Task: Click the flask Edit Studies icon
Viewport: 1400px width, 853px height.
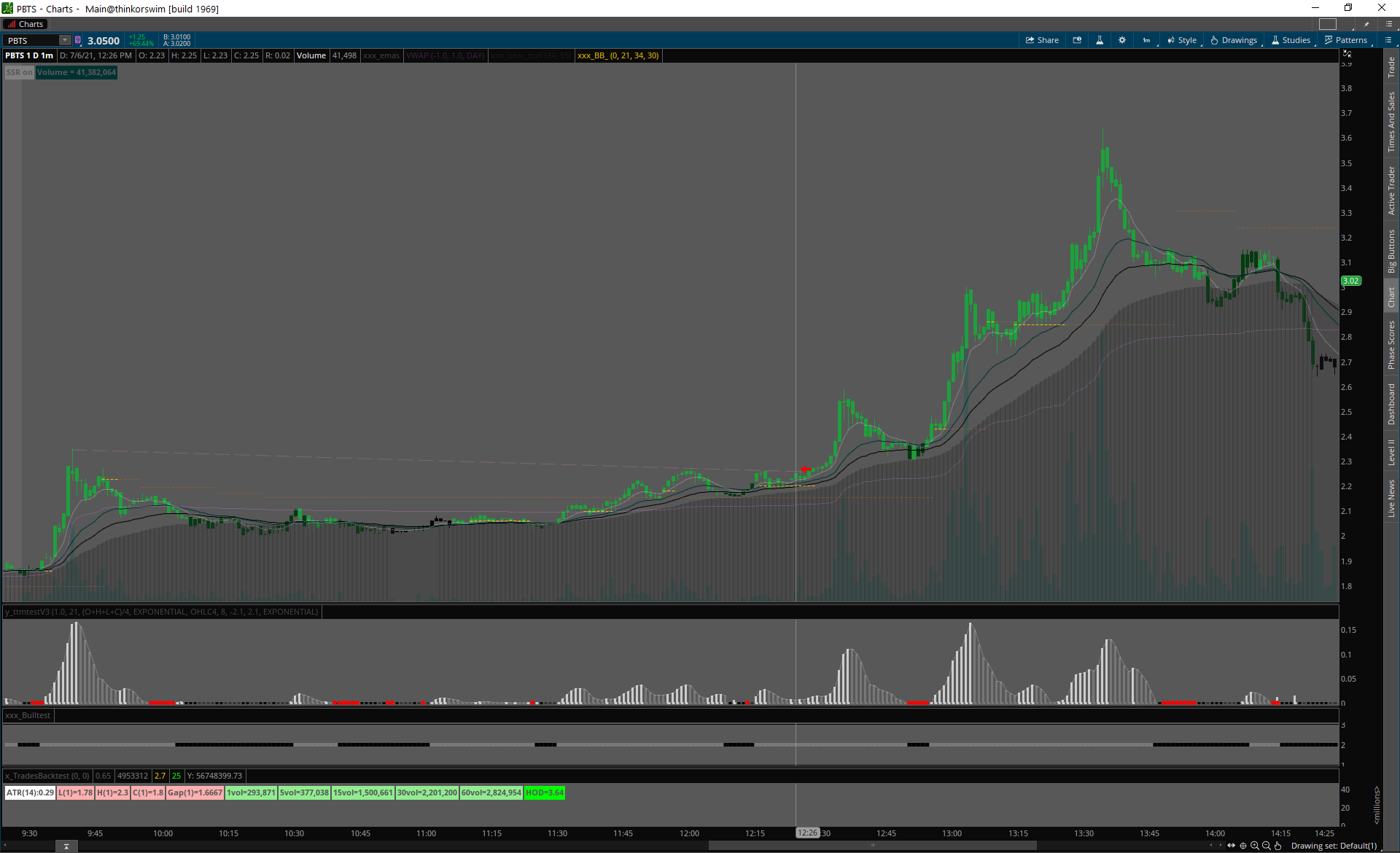Action: pos(1100,40)
